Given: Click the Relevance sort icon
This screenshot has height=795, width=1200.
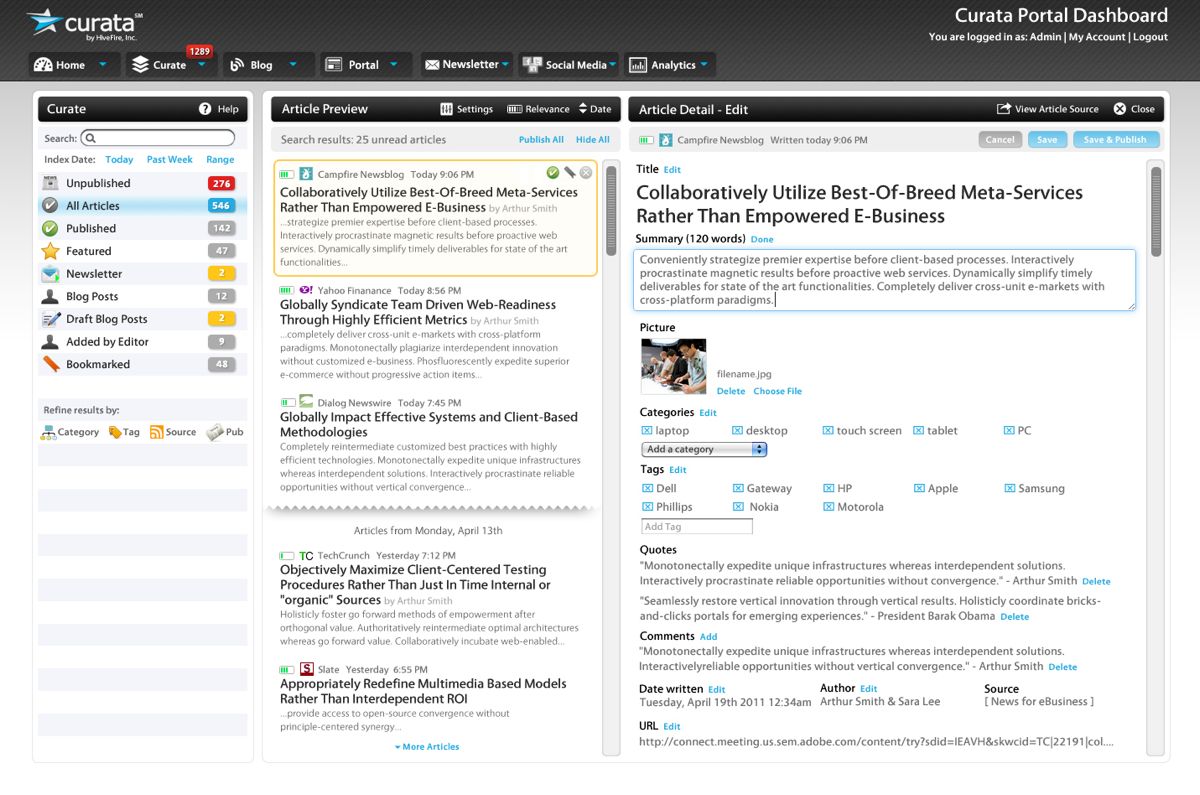Looking at the screenshot, I should coord(514,109).
